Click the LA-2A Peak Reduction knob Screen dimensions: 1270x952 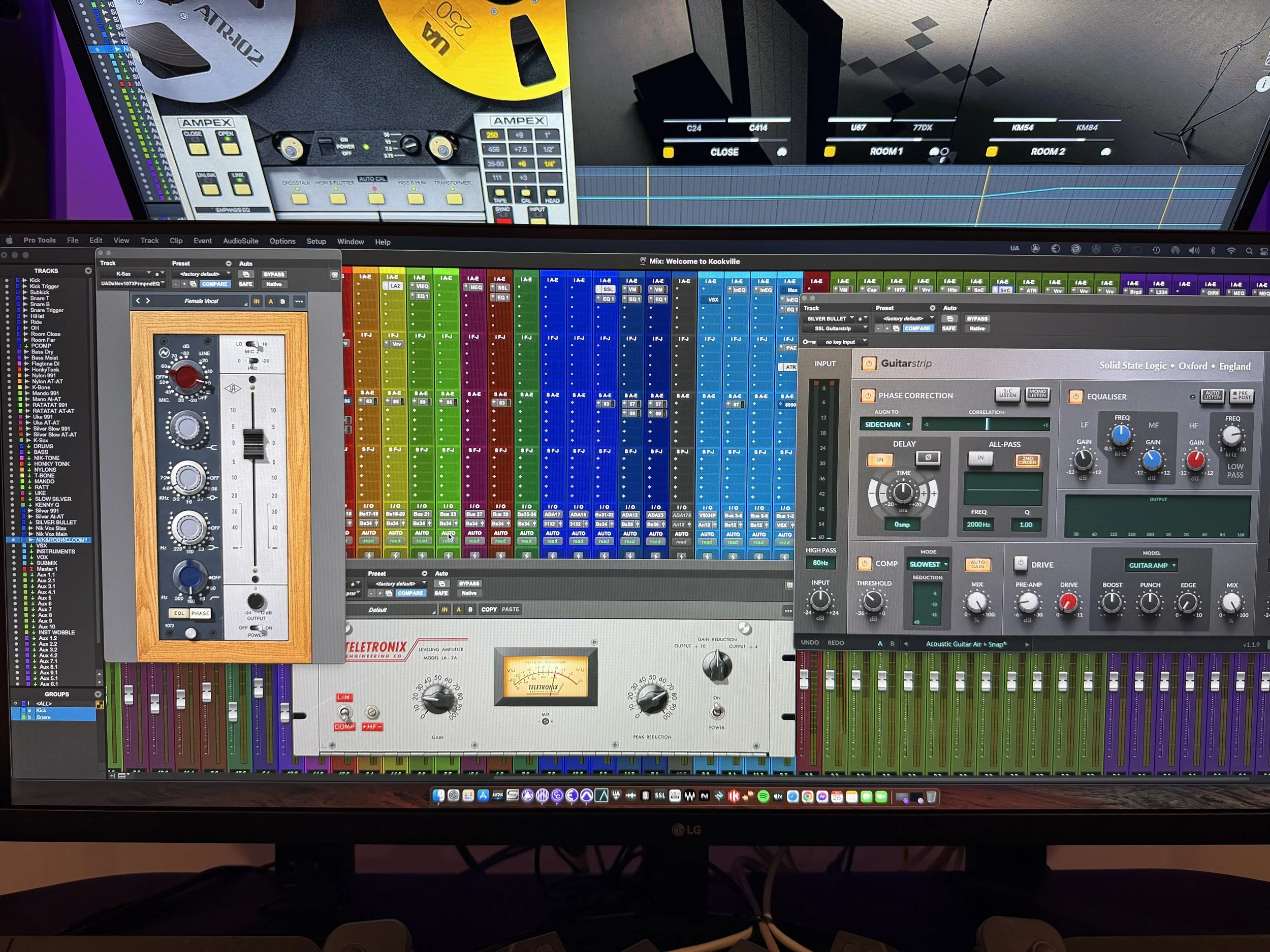(x=652, y=700)
